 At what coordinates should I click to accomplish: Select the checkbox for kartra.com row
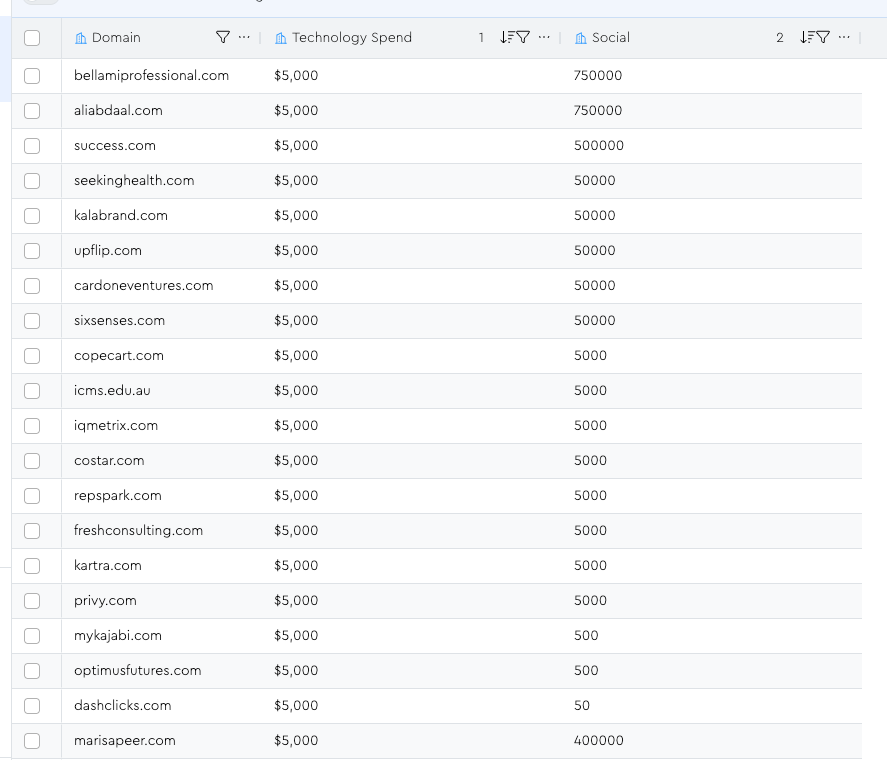32,566
